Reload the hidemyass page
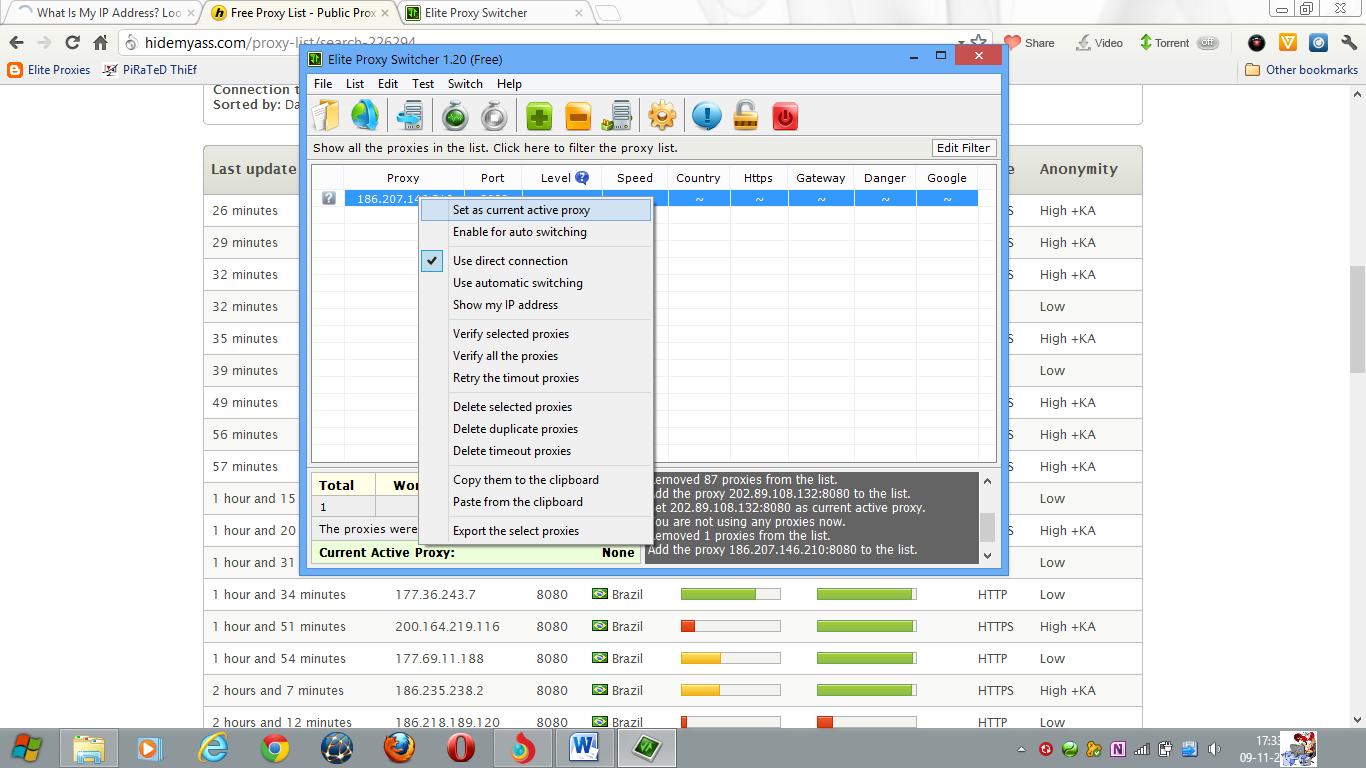 point(72,43)
